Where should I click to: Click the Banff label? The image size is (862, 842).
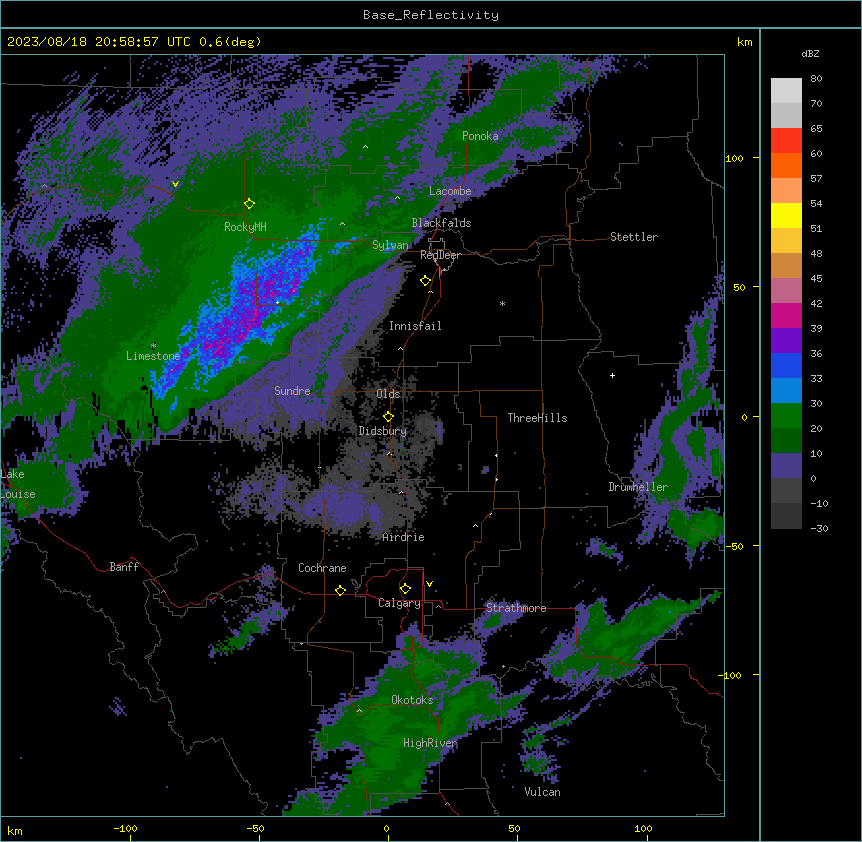pyautogui.click(x=124, y=567)
